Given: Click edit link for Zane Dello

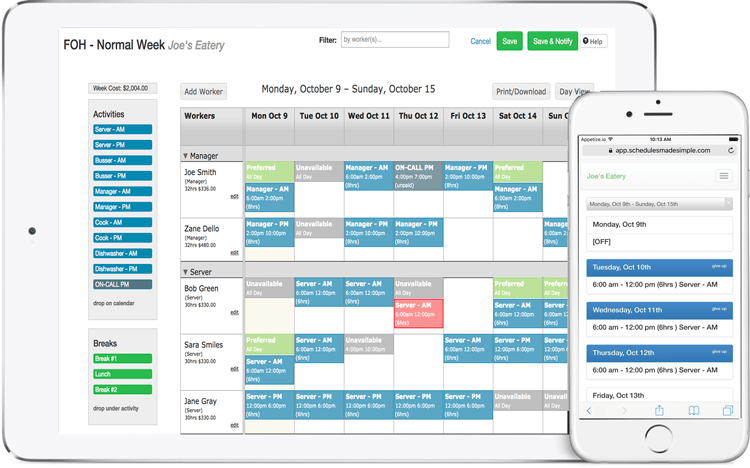Looking at the screenshot, I should pyautogui.click(x=234, y=253).
